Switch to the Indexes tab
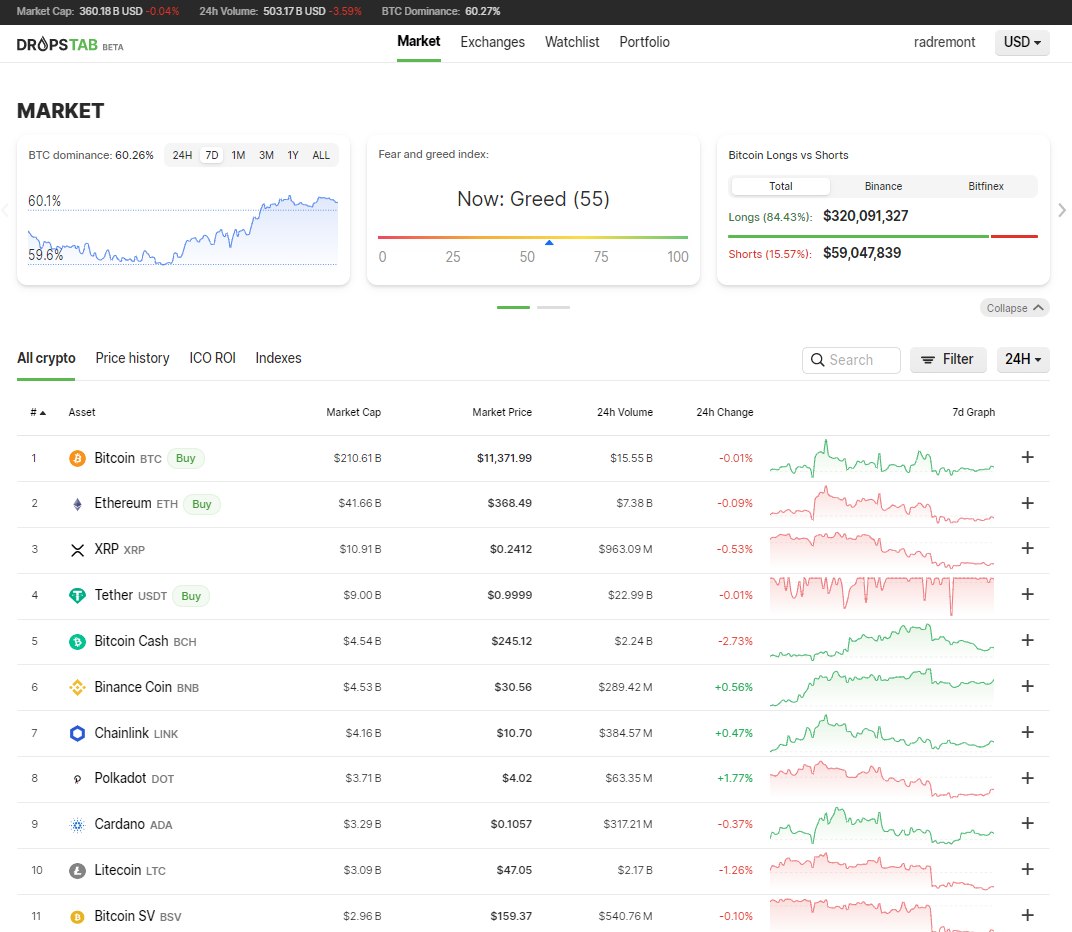 pyautogui.click(x=278, y=358)
